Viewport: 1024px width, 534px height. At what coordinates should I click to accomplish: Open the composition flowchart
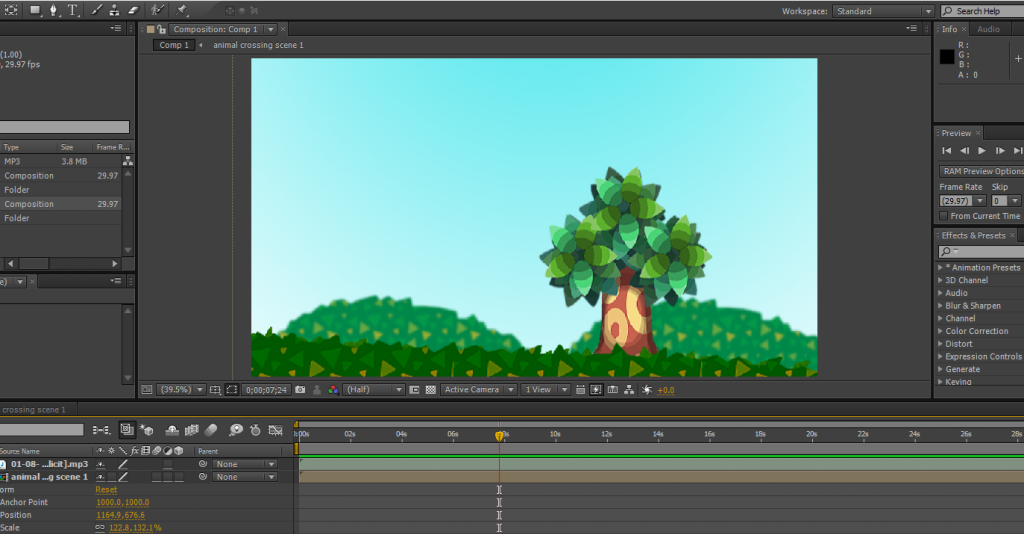point(629,390)
